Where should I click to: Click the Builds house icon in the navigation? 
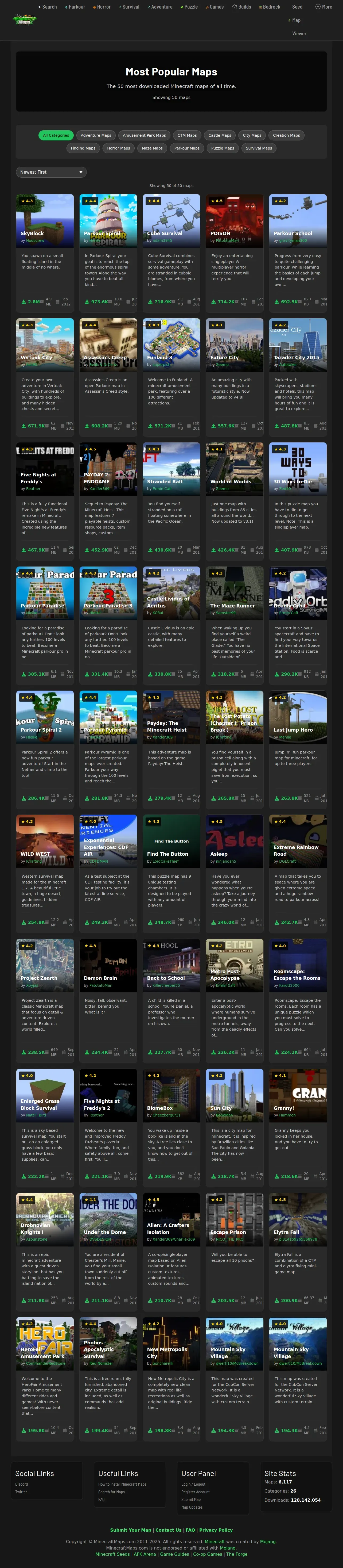(235, 7)
